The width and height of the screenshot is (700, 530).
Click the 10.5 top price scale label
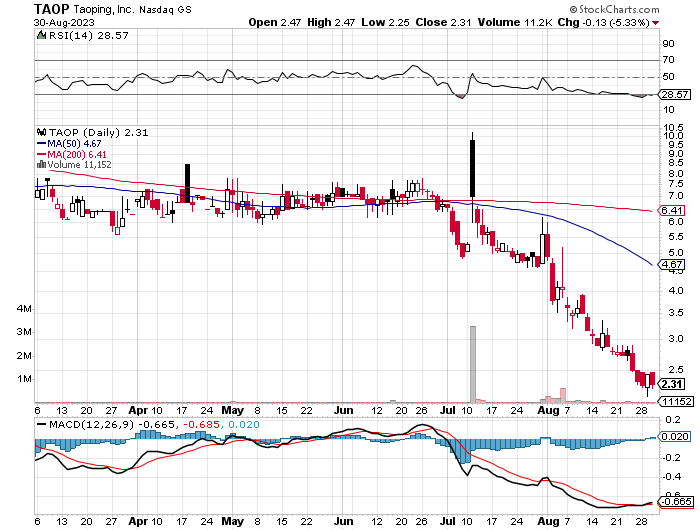[x=673, y=128]
